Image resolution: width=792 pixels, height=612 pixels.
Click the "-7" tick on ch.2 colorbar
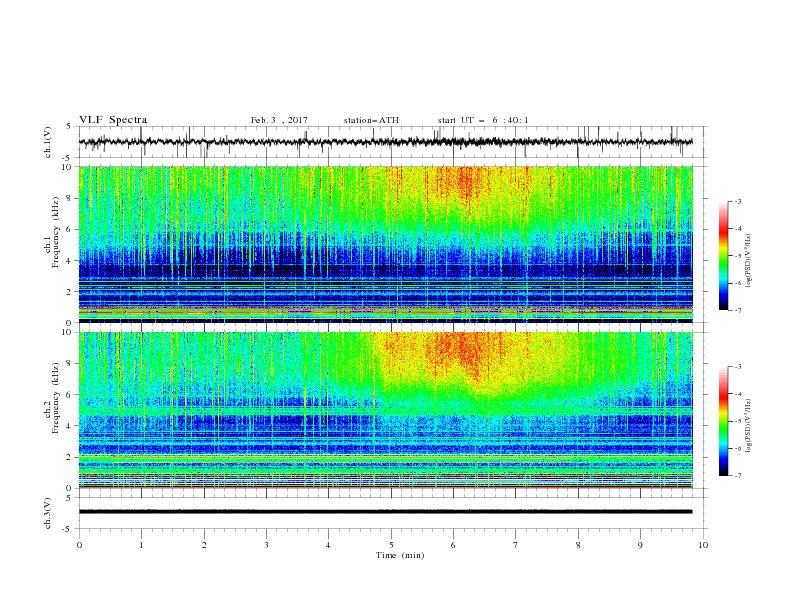pyautogui.click(x=737, y=476)
